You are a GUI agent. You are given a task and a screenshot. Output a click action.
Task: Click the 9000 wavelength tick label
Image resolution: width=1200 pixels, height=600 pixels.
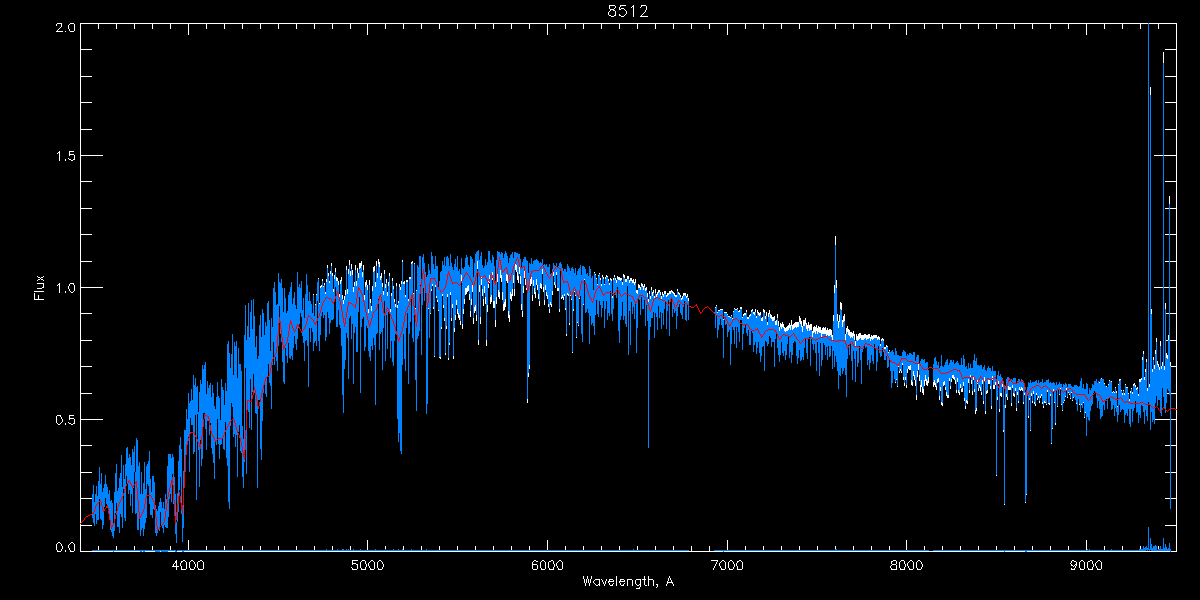pyautogui.click(x=1087, y=565)
